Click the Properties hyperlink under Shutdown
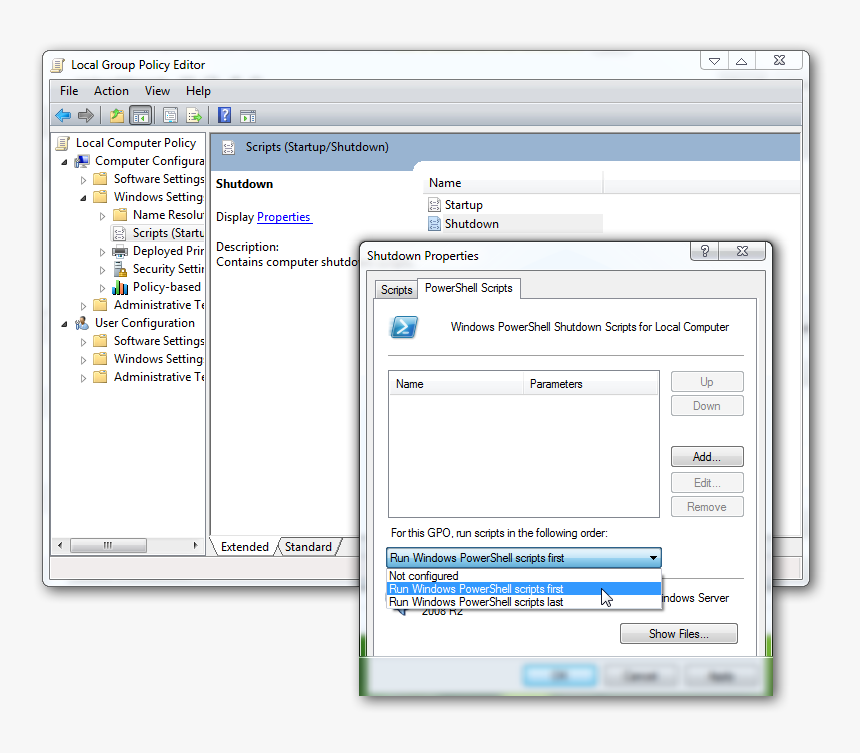Image resolution: width=860 pixels, height=753 pixels. tap(284, 217)
